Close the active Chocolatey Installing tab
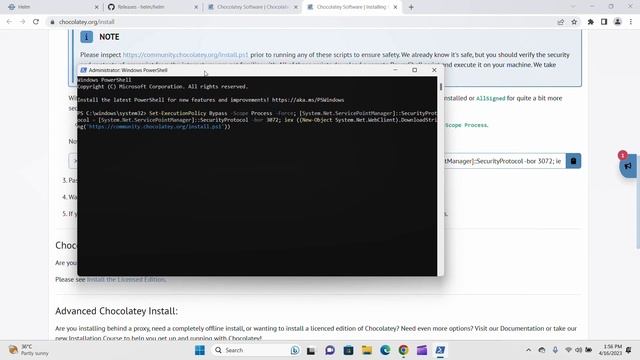 coord(395,7)
